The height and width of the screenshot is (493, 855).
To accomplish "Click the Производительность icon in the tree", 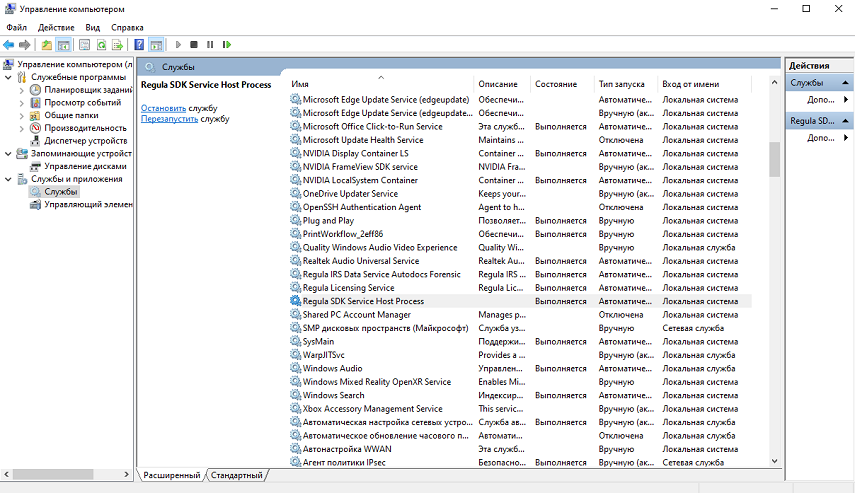I will coord(35,128).
